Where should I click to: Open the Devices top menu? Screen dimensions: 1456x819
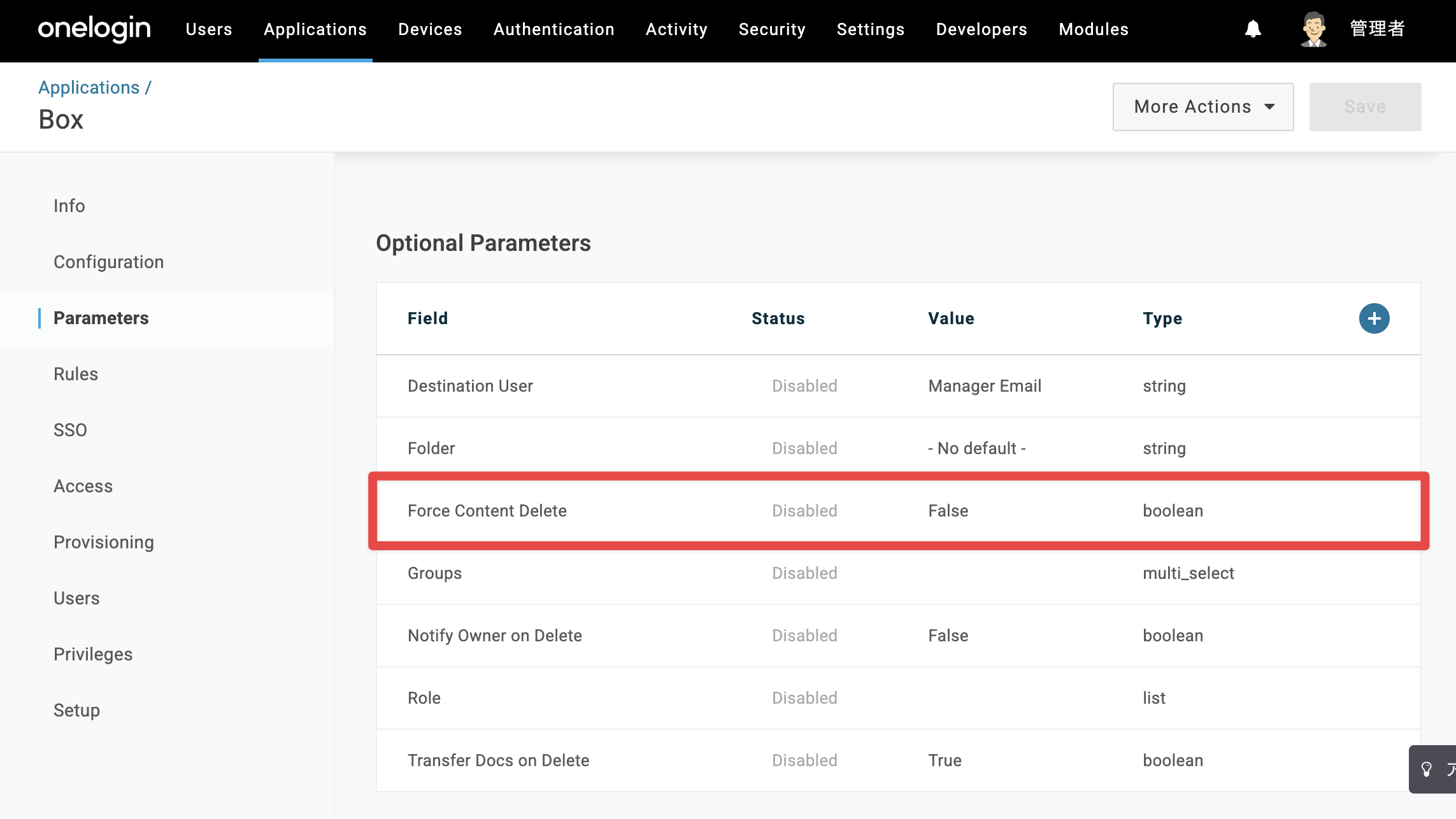coord(430,29)
